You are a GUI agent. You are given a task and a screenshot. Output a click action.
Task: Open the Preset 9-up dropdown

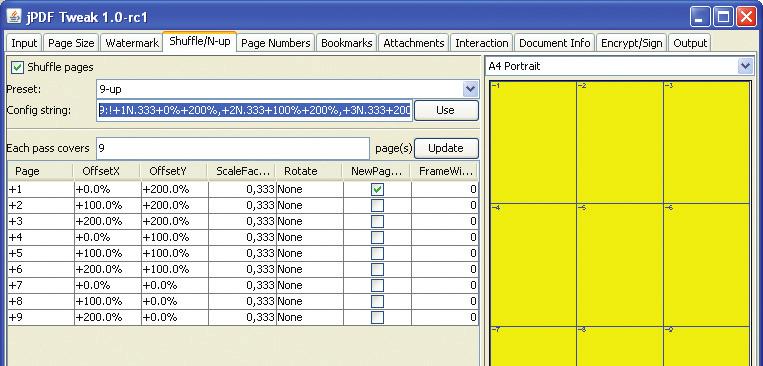[288, 90]
